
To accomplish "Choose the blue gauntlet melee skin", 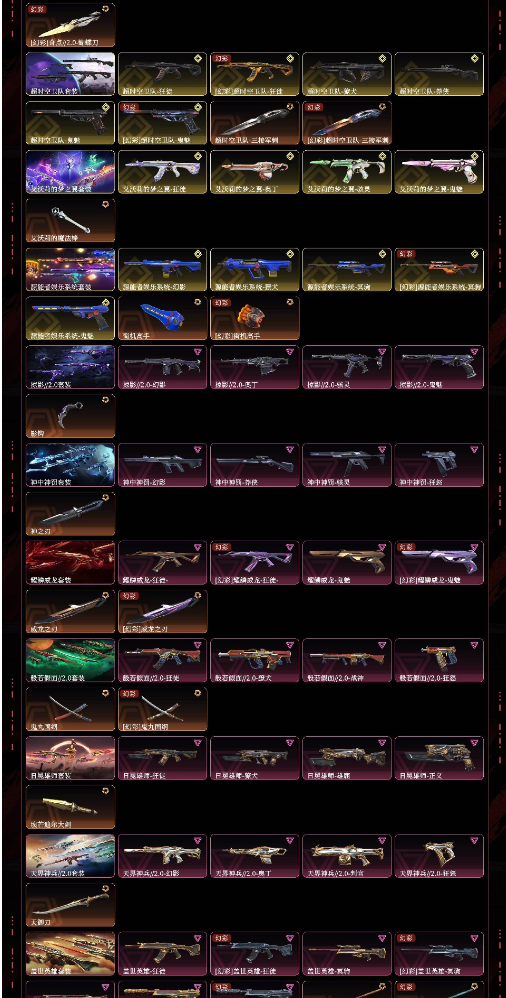I will [x=162, y=318].
